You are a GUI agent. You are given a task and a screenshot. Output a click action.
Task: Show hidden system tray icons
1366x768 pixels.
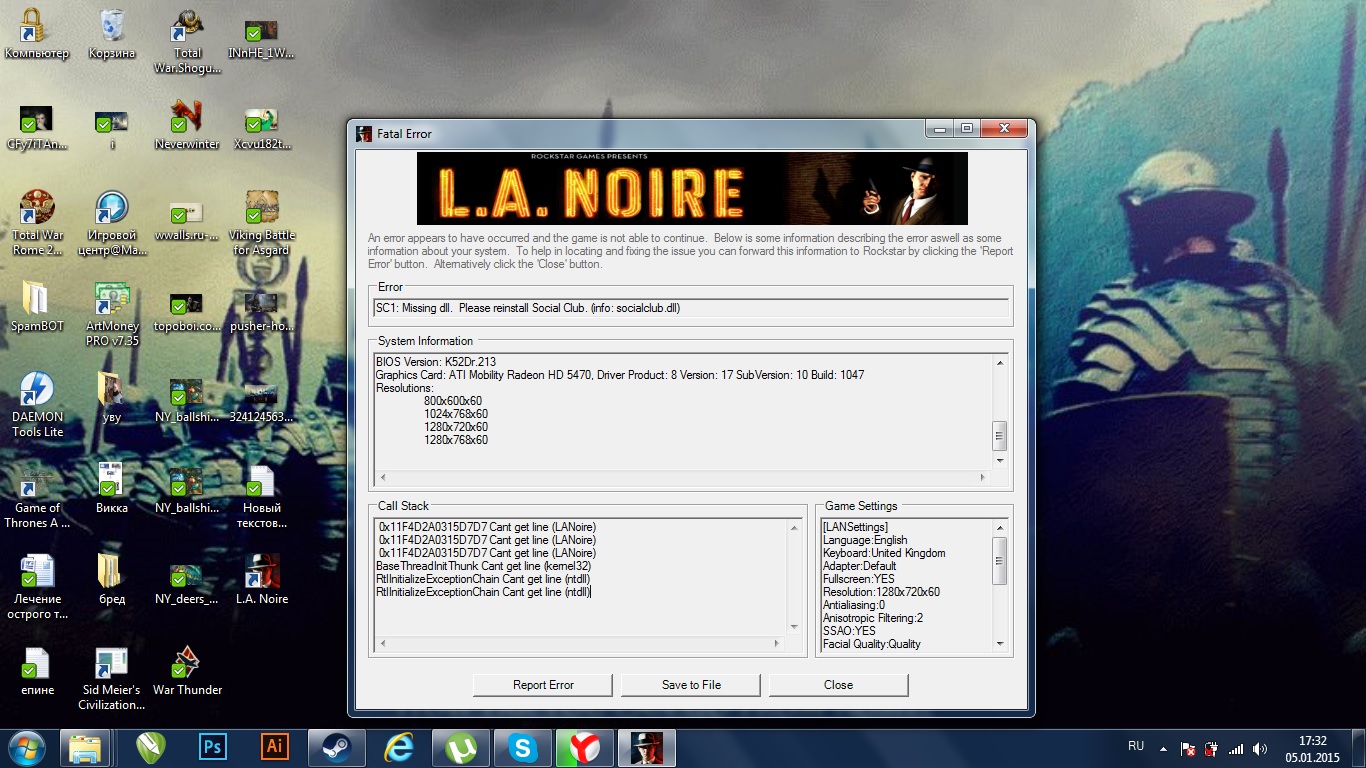1162,748
